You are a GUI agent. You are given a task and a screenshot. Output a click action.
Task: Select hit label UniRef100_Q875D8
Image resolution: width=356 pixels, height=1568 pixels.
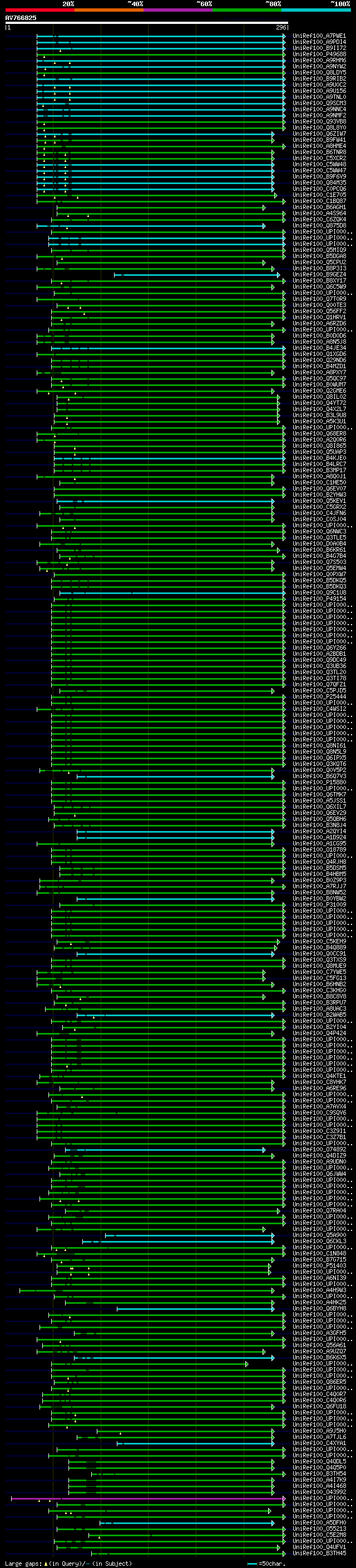click(319, 226)
